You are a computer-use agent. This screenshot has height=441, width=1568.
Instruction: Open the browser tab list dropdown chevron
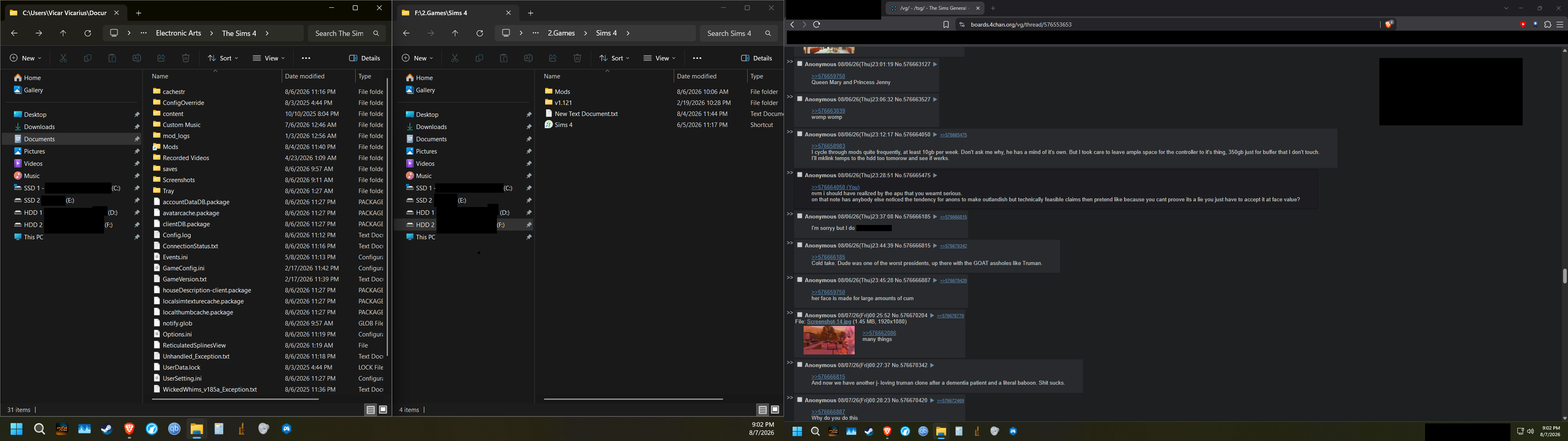point(1506,8)
